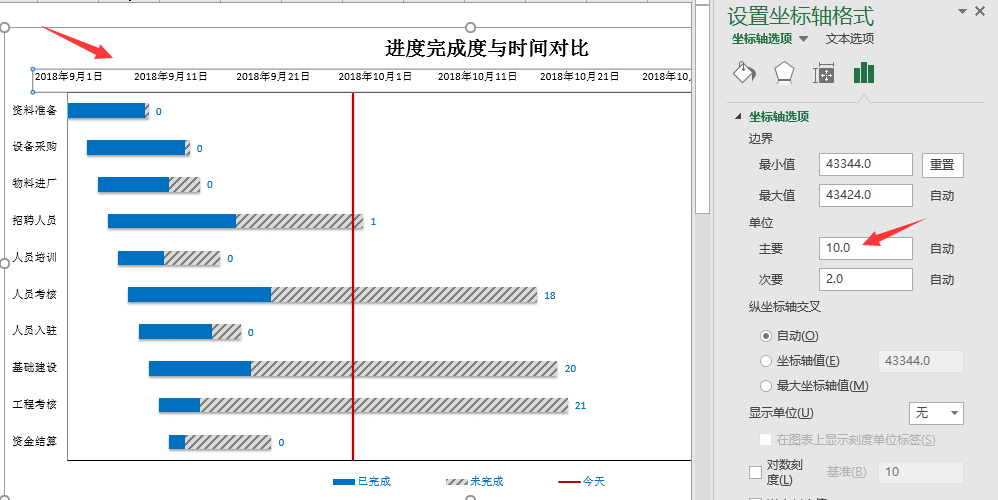The height and width of the screenshot is (500, 998).
Task: Click 自动 next to 主要 unit
Action: 942,249
